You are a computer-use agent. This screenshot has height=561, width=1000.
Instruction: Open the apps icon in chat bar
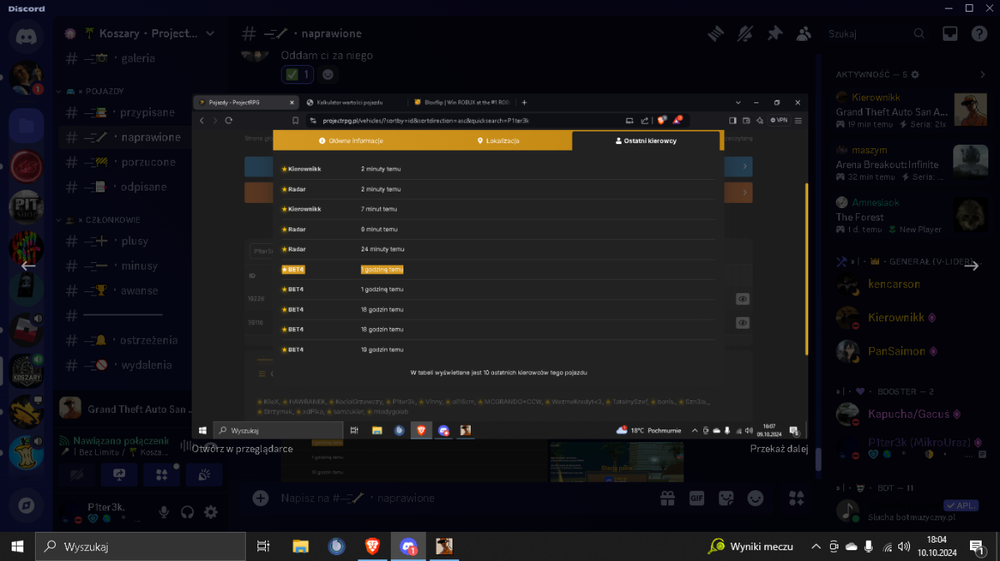tap(796, 498)
